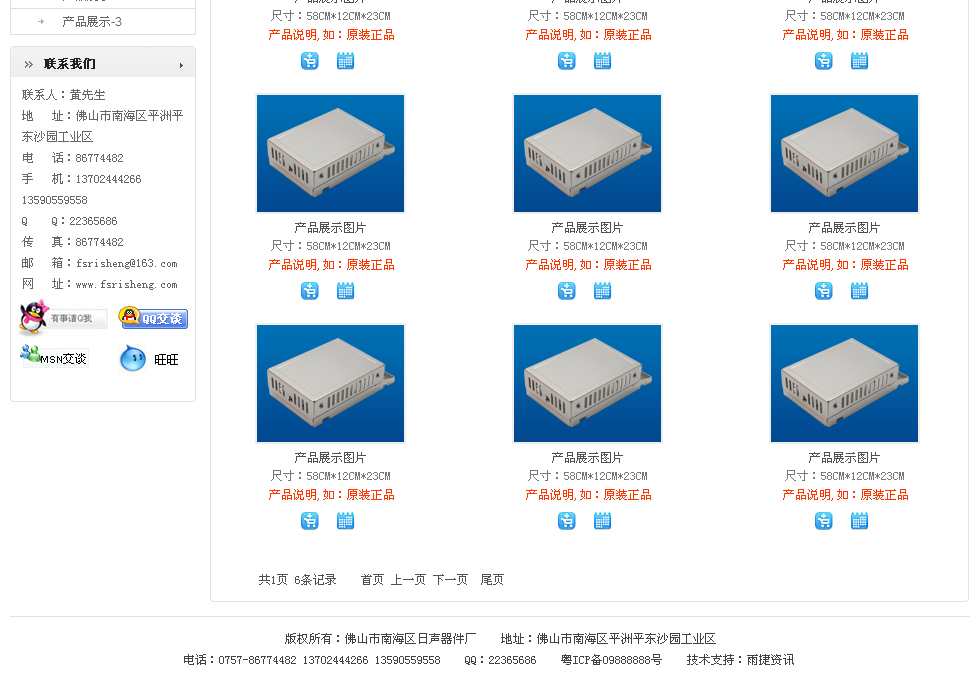The image size is (980, 684).
Task: Go to 下一页 in pagination
Action: coord(451,580)
